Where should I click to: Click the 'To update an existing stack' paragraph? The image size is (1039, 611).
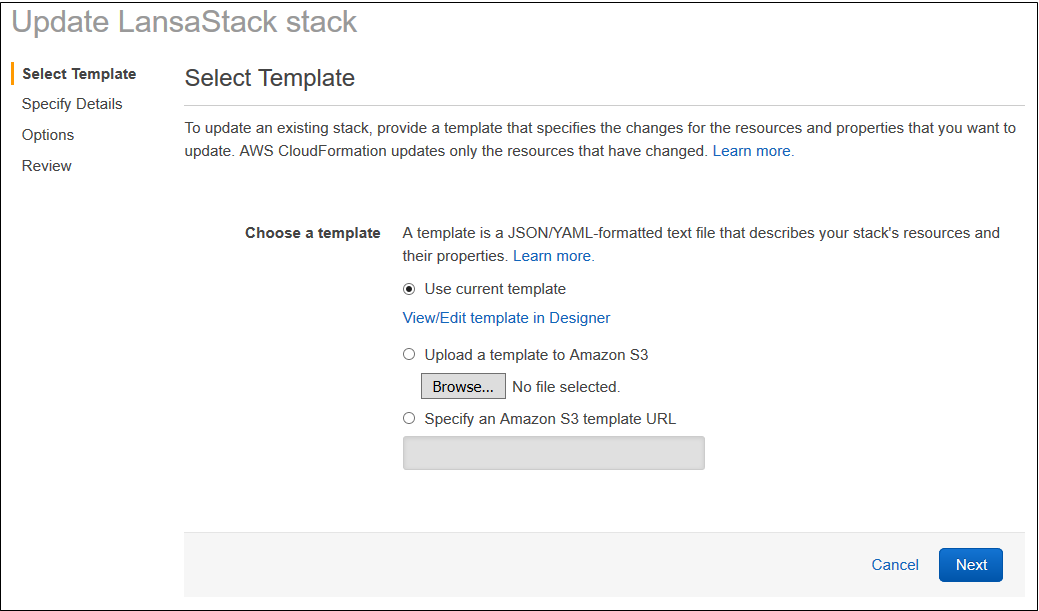[x=600, y=129]
